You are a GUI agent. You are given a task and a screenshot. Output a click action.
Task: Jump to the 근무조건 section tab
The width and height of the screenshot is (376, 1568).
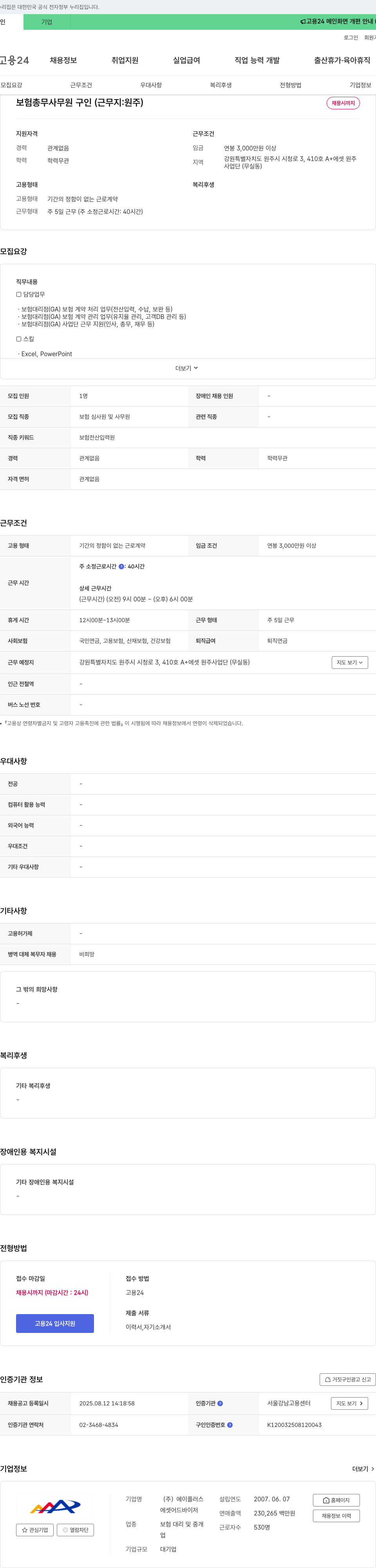pyautogui.click(x=81, y=85)
